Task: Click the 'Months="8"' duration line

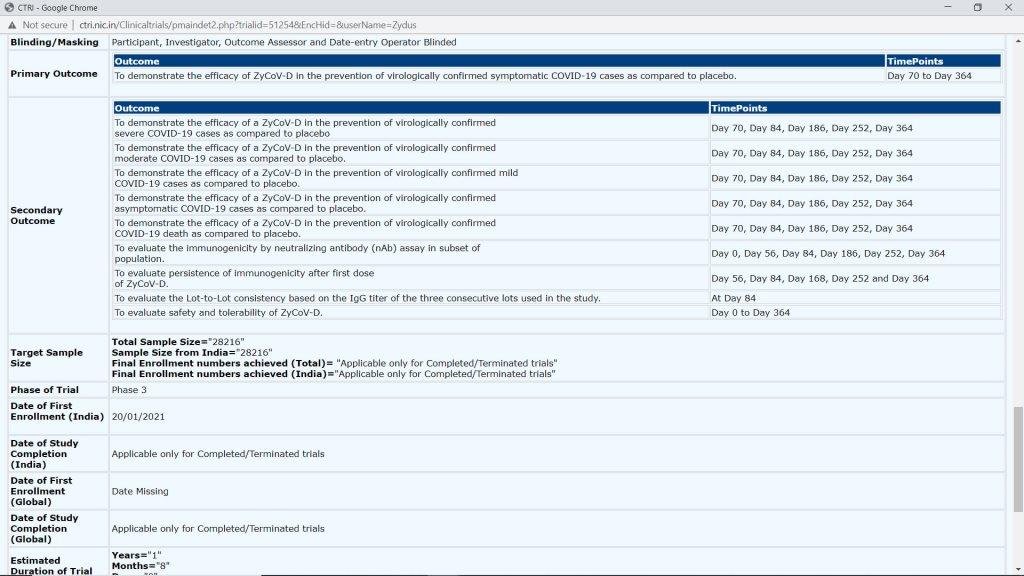Action: pyautogui.click(x=140, y=566)
